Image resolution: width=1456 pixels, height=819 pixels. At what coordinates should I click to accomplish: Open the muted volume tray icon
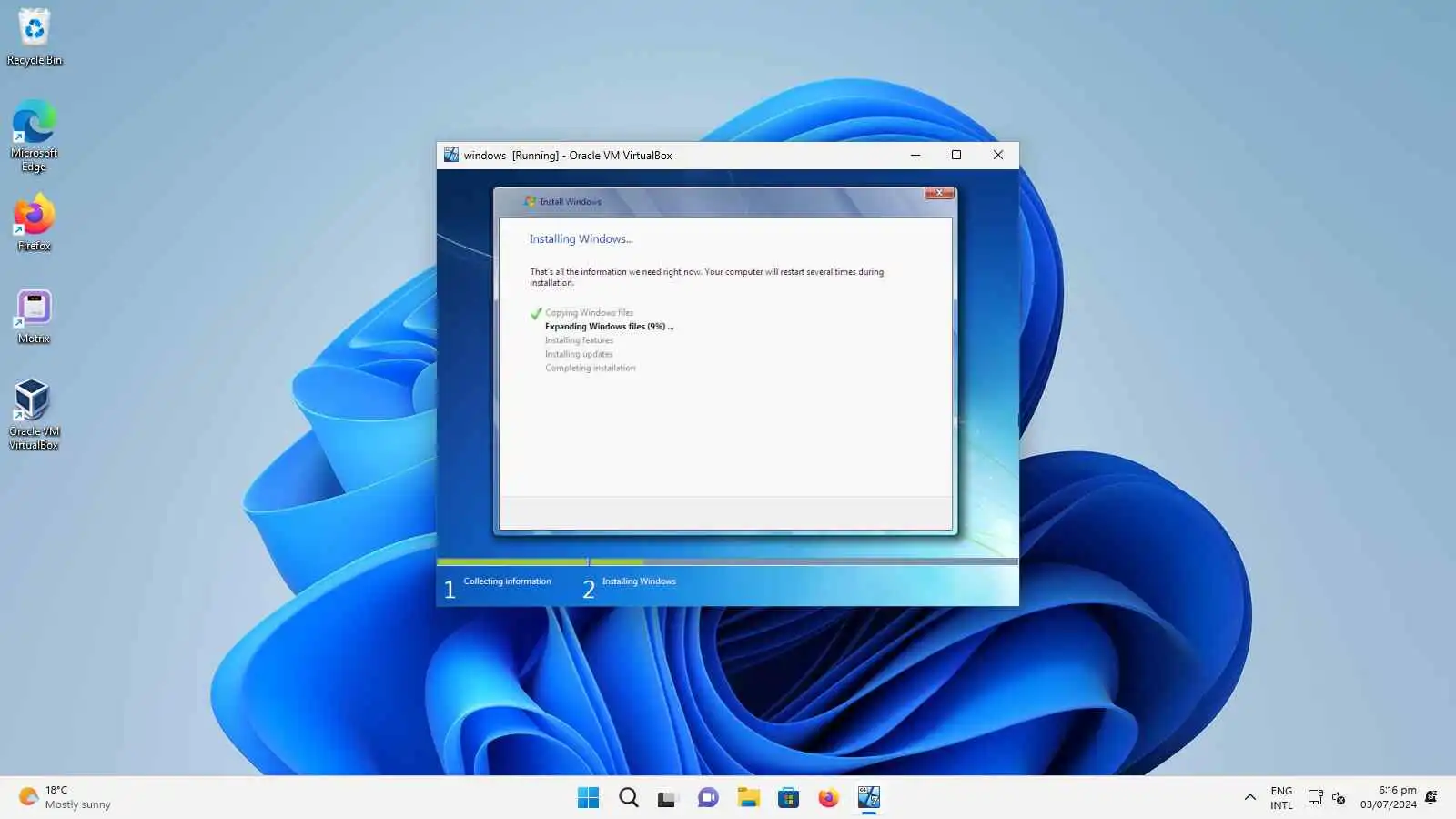coord(1339,798)
